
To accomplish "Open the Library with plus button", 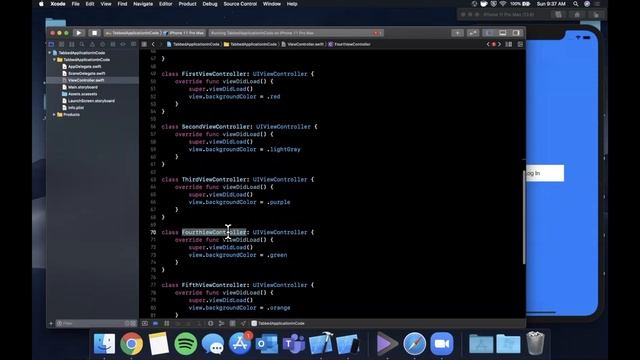I will [x=458, y=33].
